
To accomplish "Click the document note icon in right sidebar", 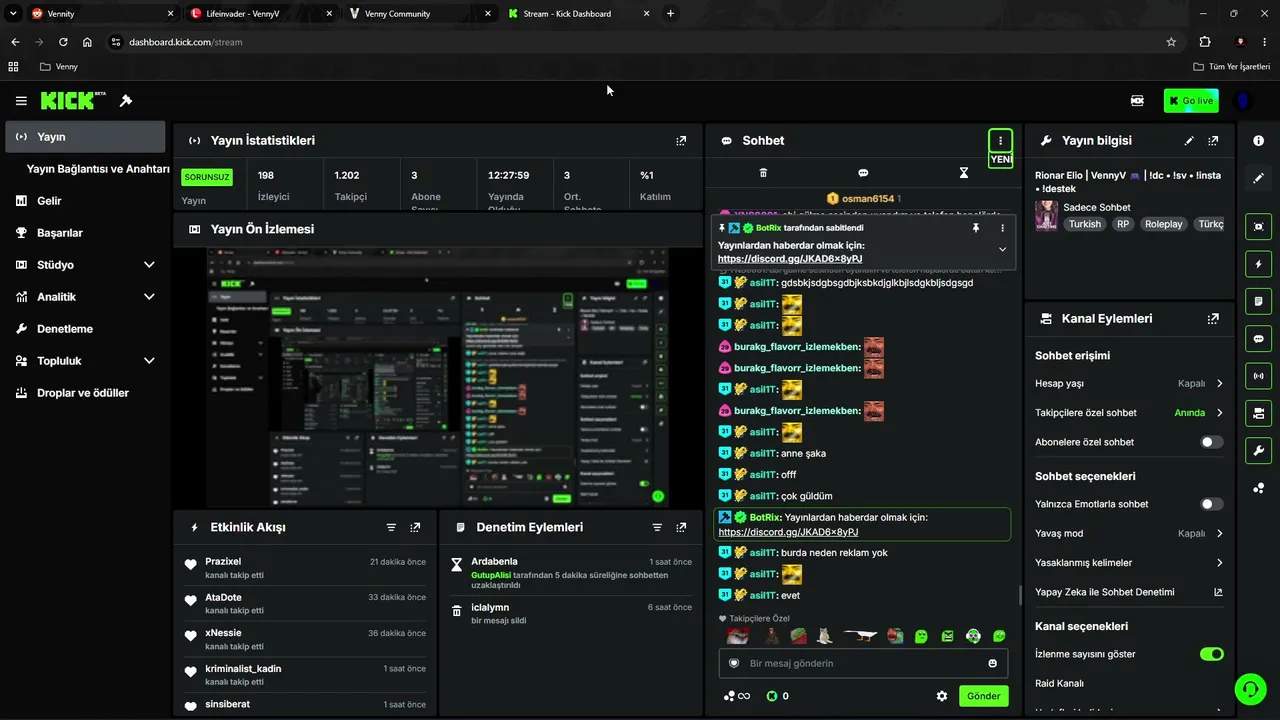I will [1259, 301].
